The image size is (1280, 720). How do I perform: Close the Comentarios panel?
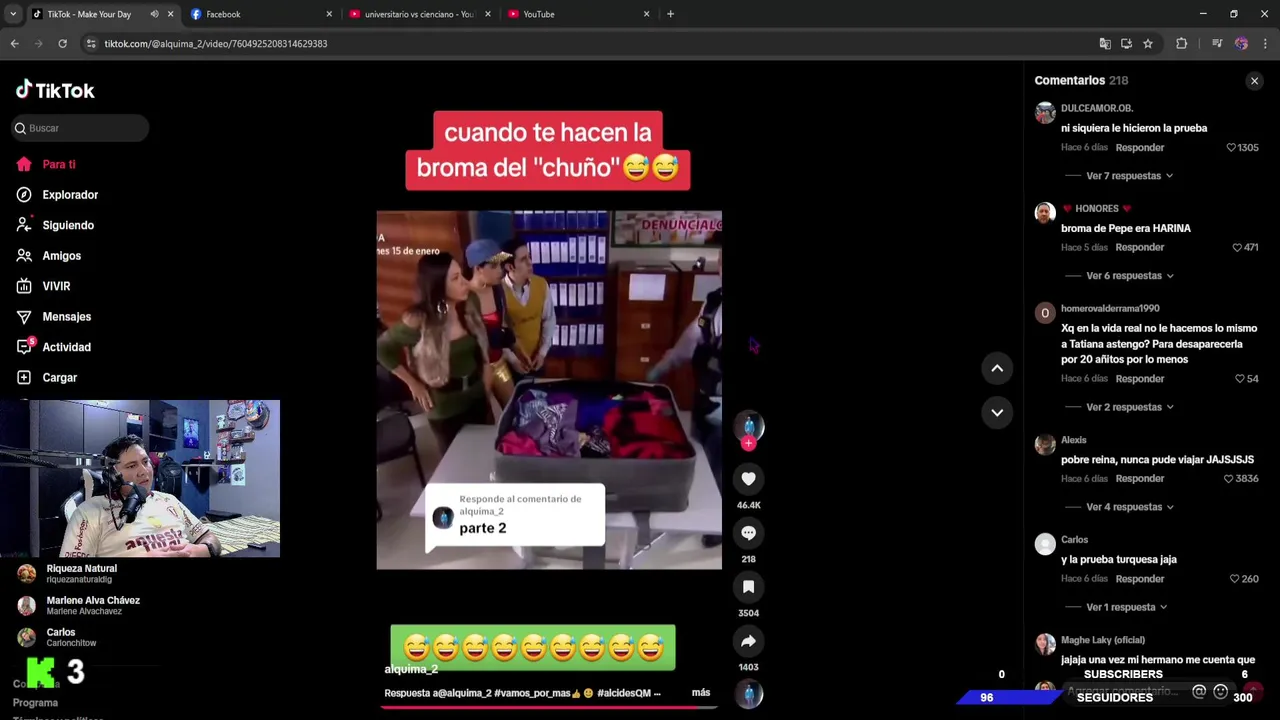click(1254, 81)
